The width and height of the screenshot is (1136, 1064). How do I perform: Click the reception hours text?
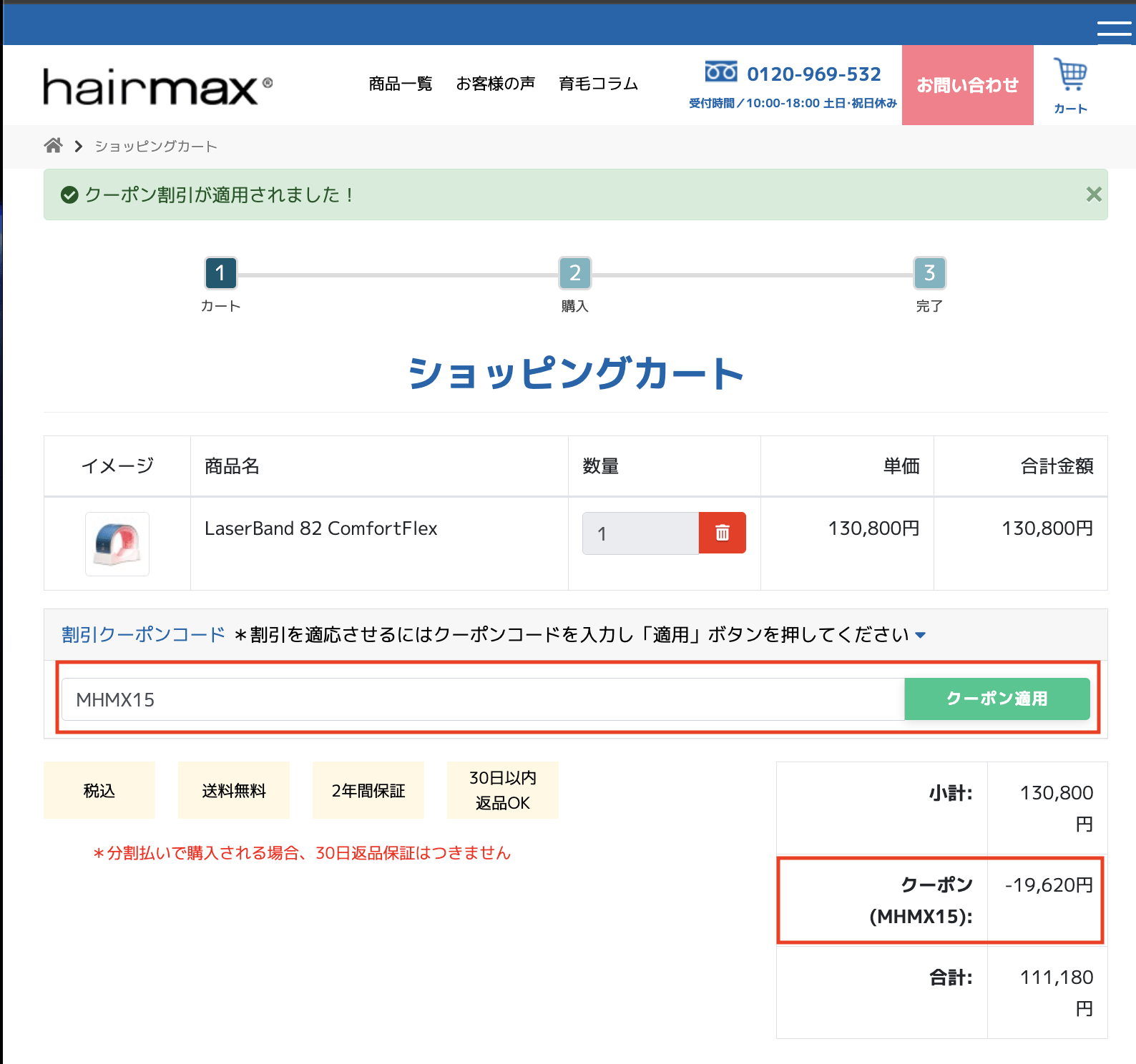(x=793, y=103)
